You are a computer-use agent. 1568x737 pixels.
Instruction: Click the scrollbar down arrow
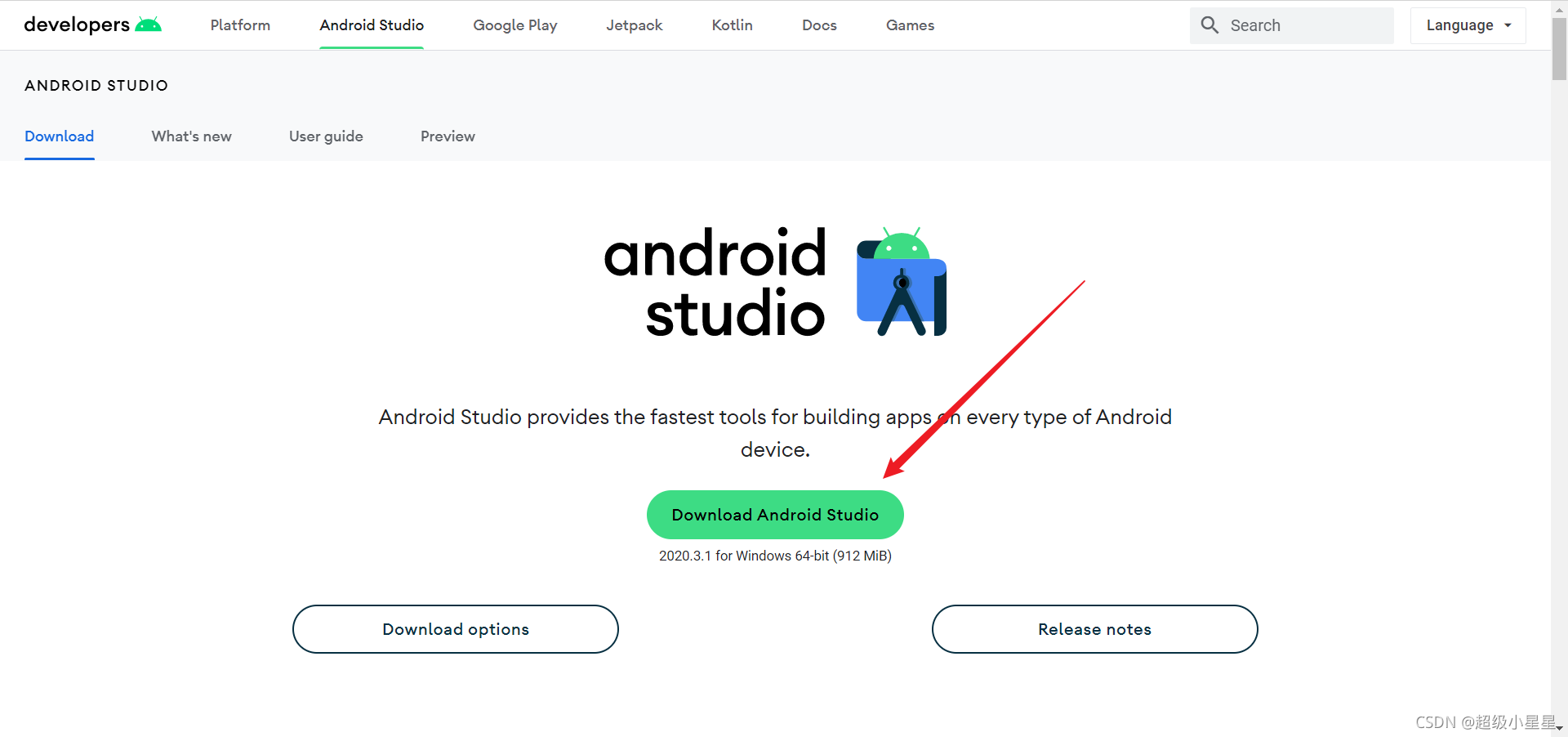(1559, 729)
